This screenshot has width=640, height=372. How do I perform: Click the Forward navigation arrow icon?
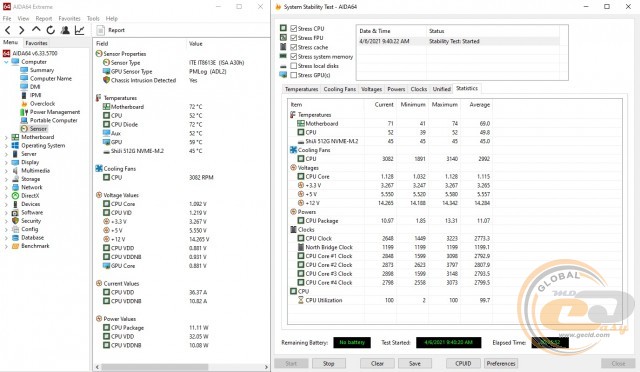22,30
